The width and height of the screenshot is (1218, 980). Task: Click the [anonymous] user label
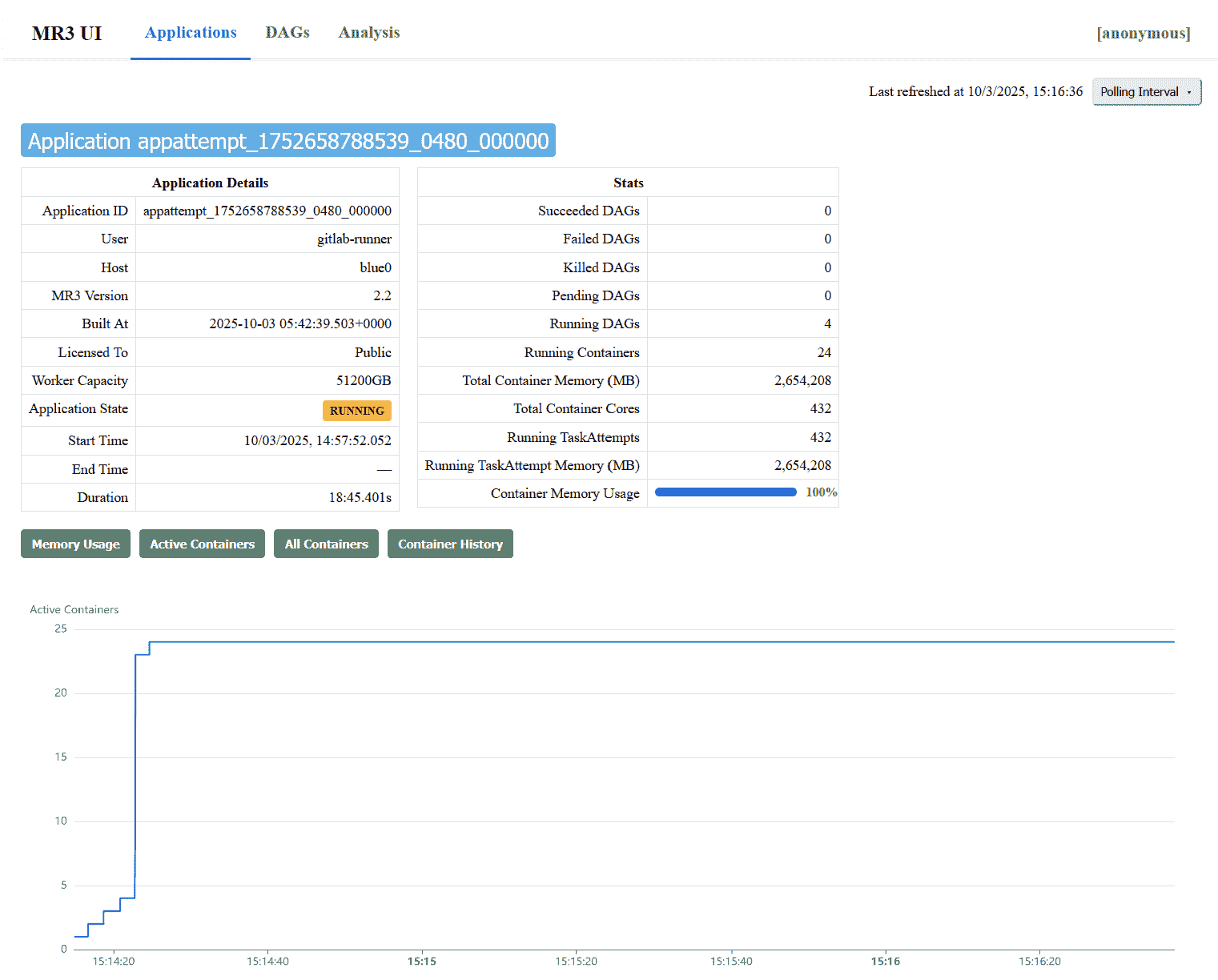tap(1143, 33)
